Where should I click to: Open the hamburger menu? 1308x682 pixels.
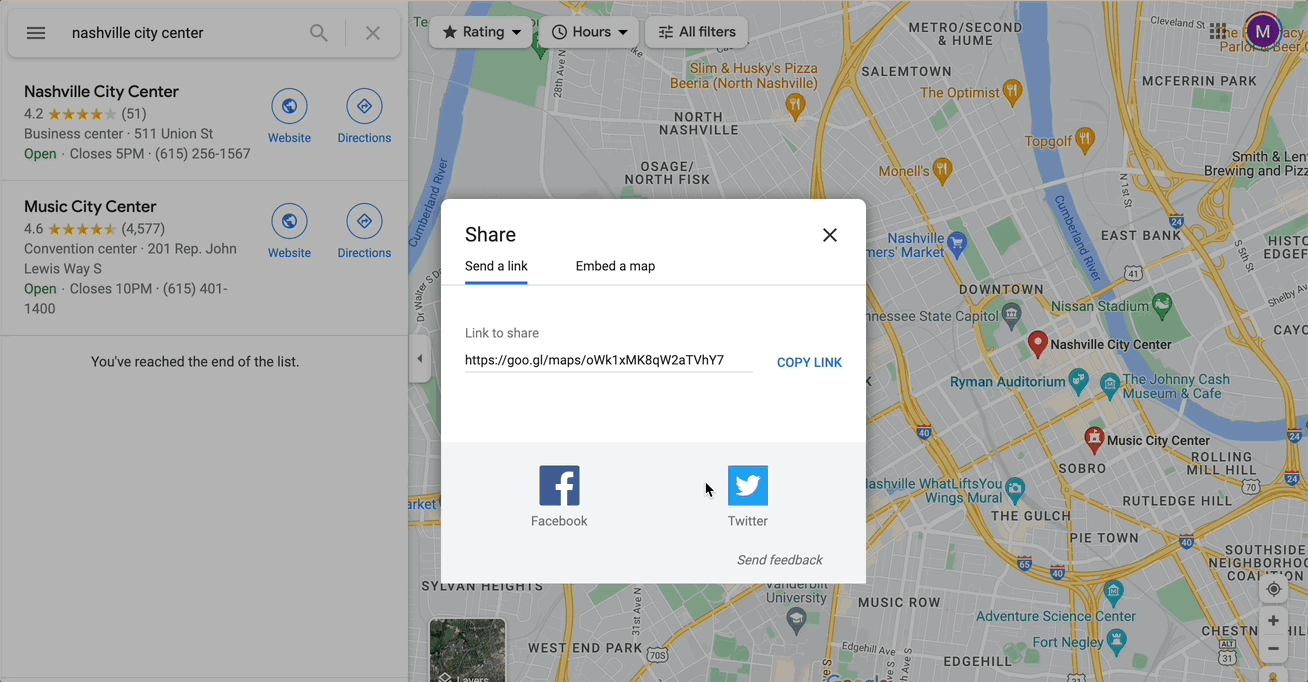click(35, 32)
